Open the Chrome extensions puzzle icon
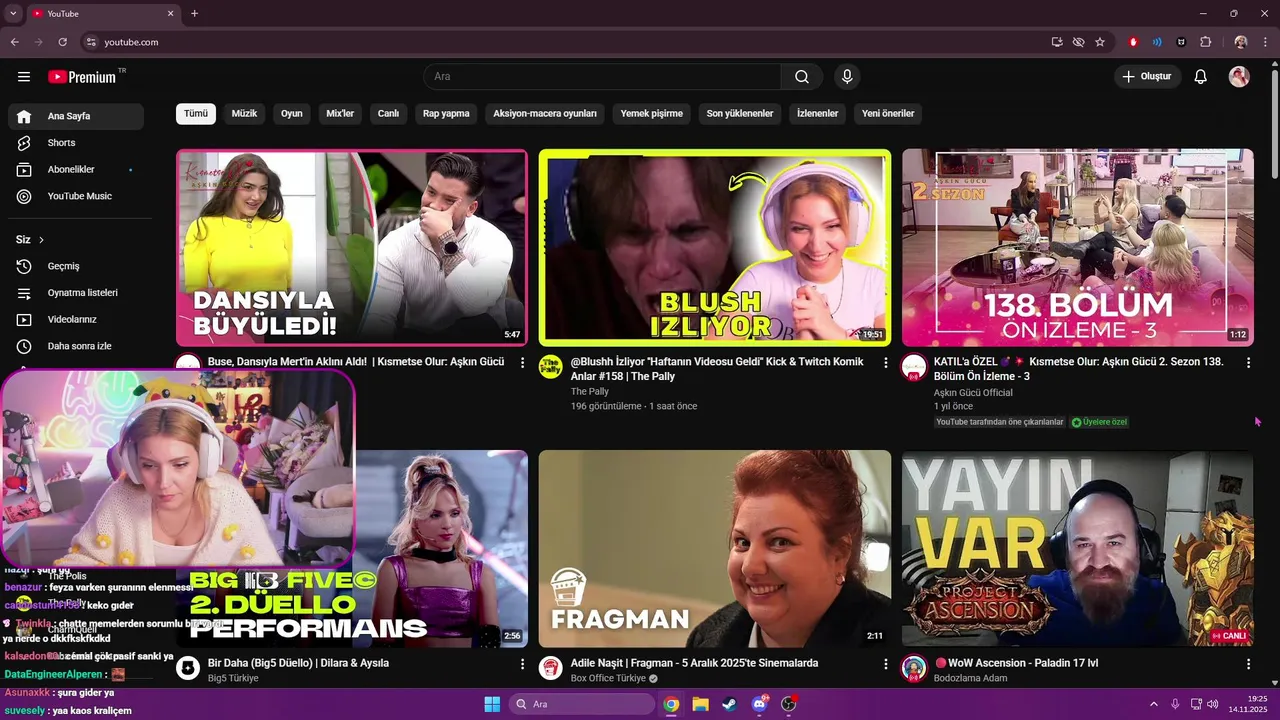This screenshot has height=720, width=1280. click(1205, 42)
